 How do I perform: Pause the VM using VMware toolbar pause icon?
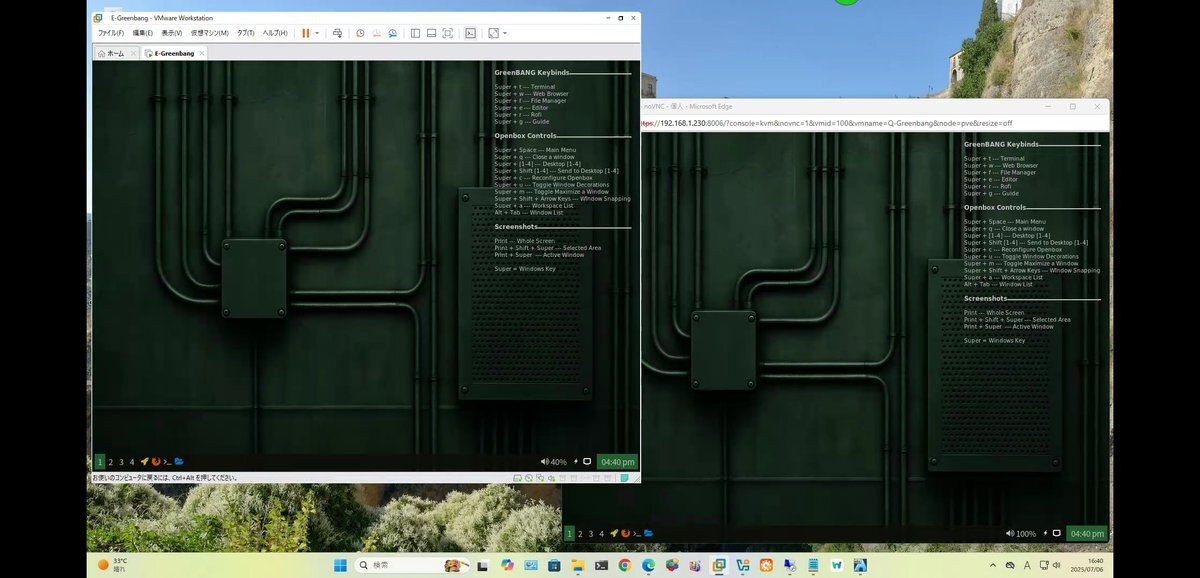[306, 33]
